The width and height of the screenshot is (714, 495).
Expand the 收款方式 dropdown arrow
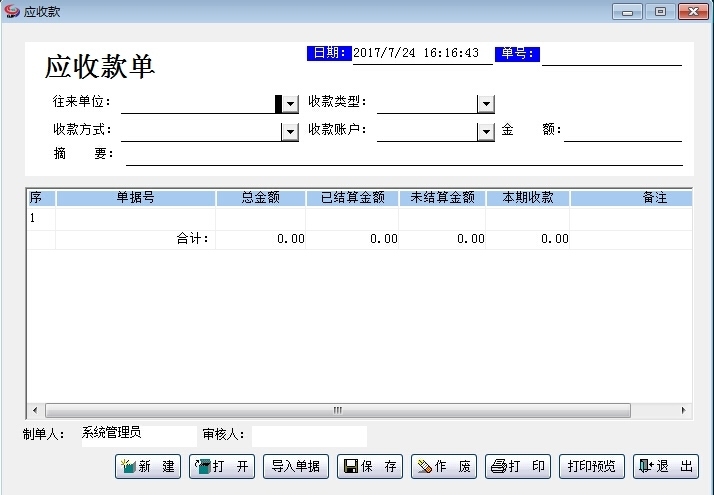coord(290,132)
